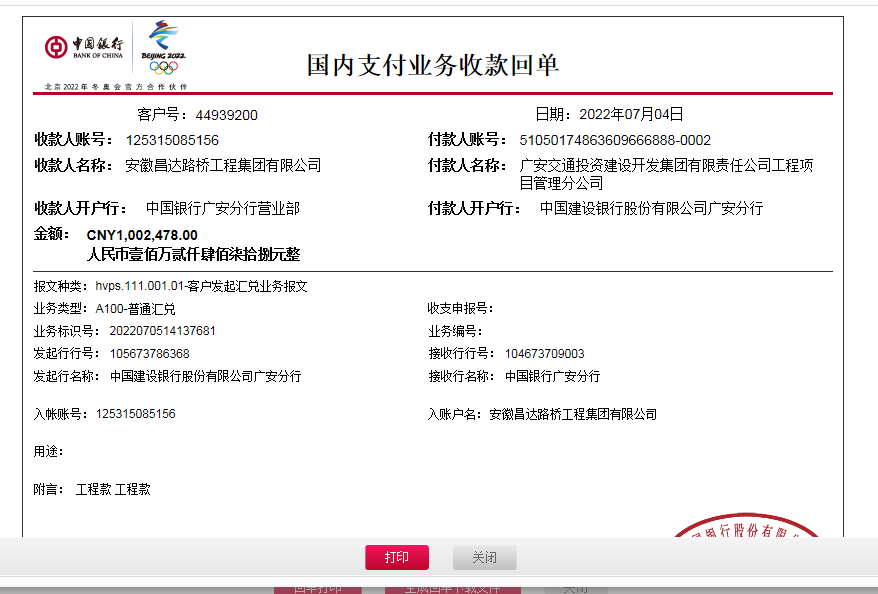The height and width of the screenshot is (594, 878).
Task: Click the Bank of China logo
Action: [x=84, y=47]
